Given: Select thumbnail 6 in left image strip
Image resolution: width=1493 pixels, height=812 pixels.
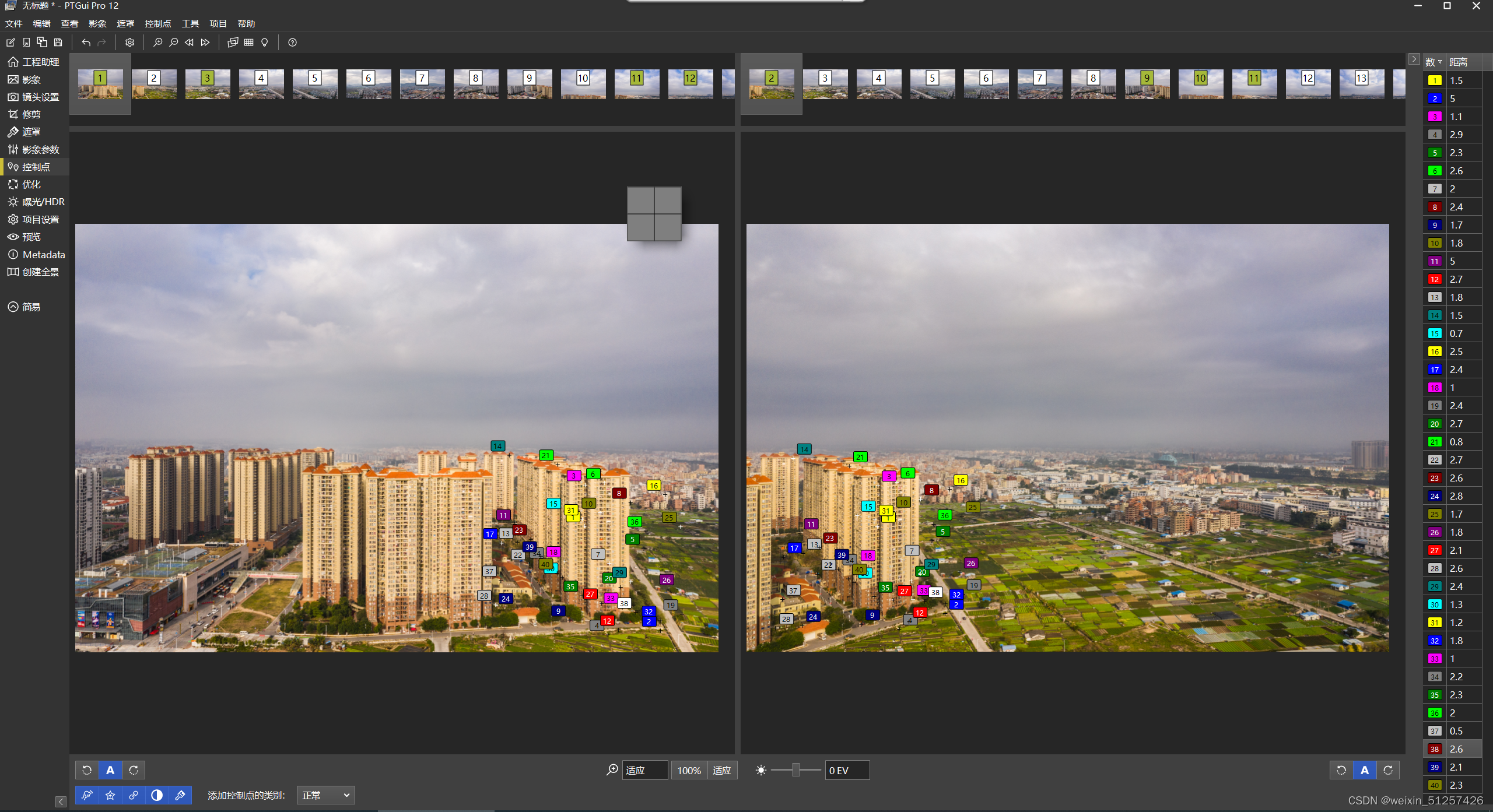Looking at the screenshot, I should point(368,85).
